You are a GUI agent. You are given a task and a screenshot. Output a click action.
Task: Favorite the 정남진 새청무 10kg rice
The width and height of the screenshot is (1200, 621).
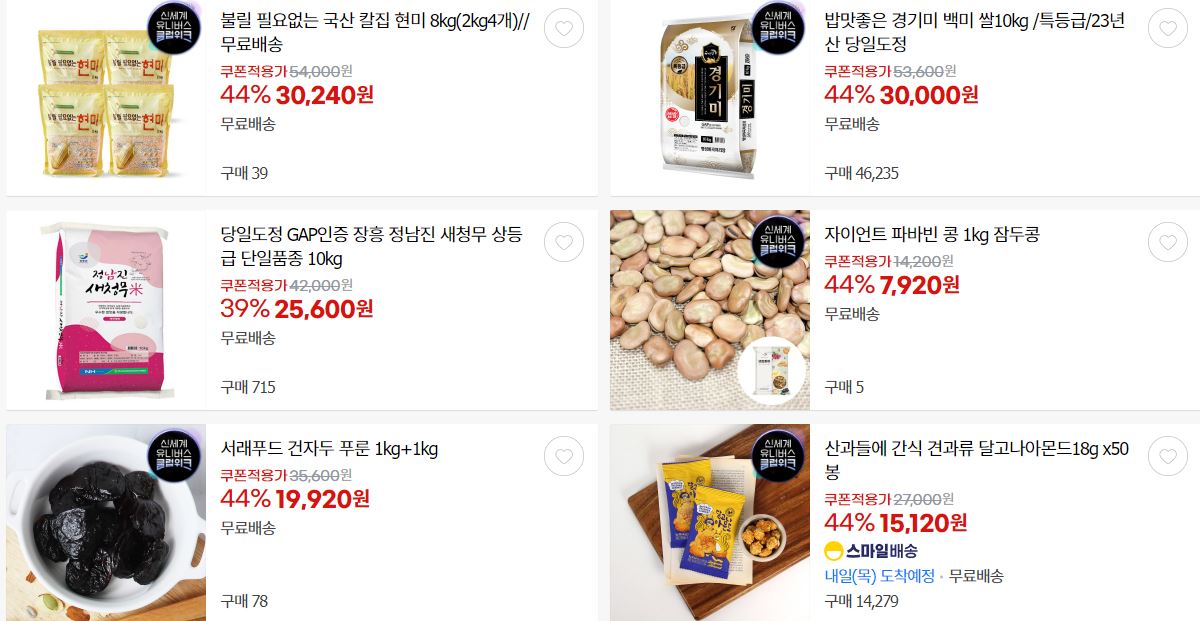tap(564, 242)
